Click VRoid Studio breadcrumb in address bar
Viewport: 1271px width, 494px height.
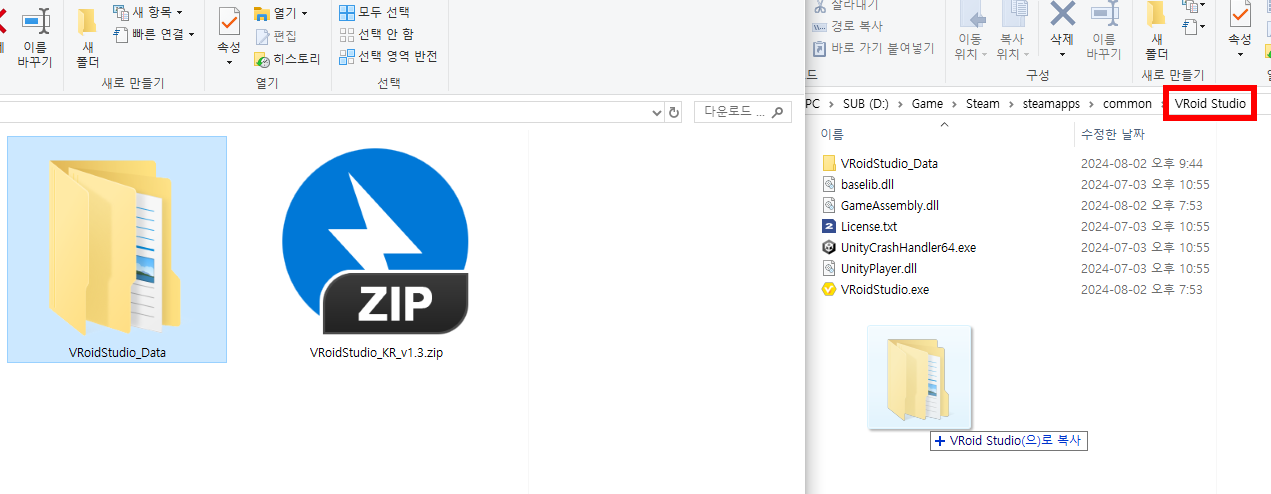pos(1209,104)
